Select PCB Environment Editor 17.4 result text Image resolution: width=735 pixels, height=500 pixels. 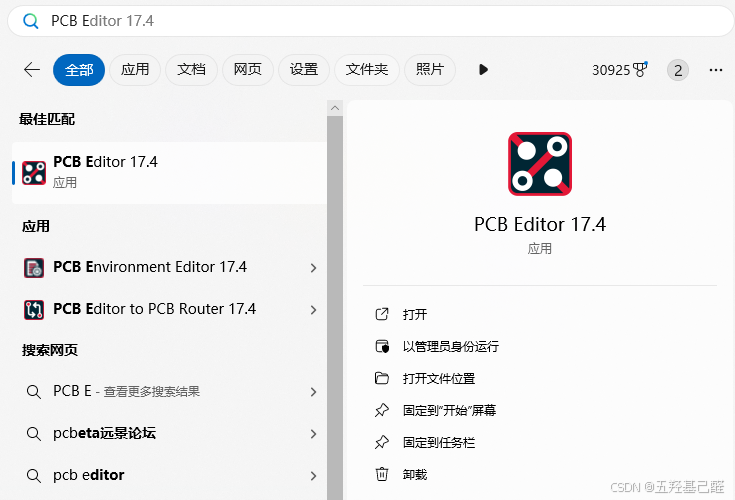(150, 267)
